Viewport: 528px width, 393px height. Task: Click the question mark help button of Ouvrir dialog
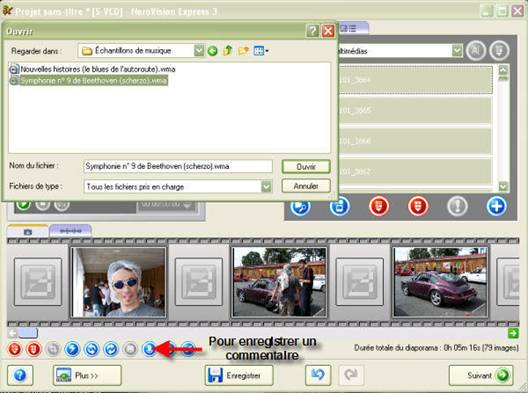[312, 31]
